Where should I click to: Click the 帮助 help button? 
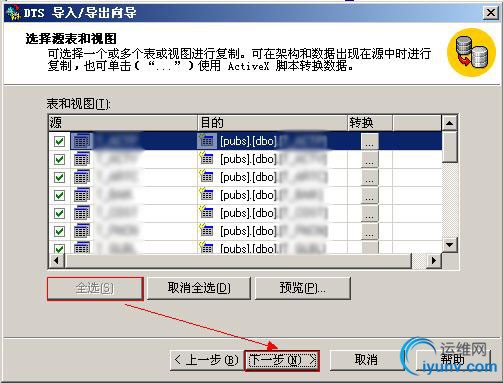(x=453, y=360)
